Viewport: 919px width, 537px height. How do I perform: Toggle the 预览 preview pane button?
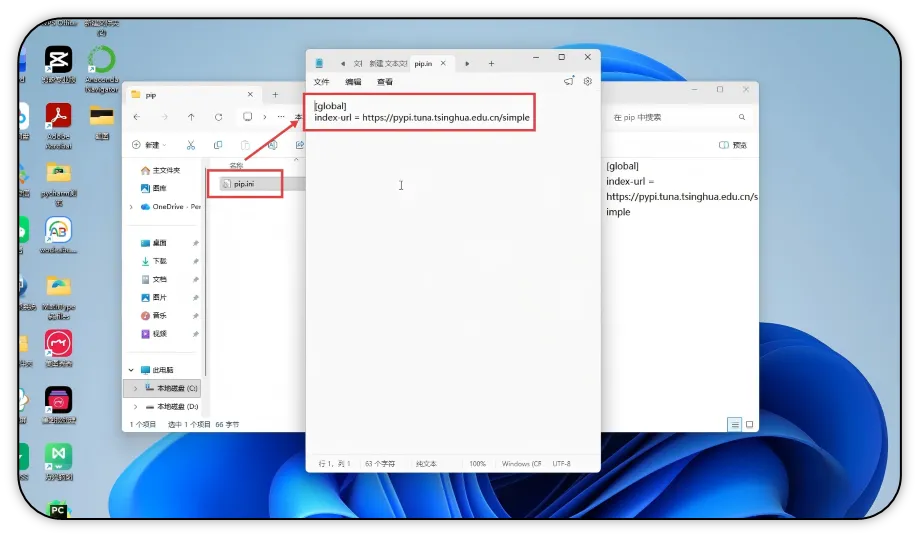tap(733, 145)
